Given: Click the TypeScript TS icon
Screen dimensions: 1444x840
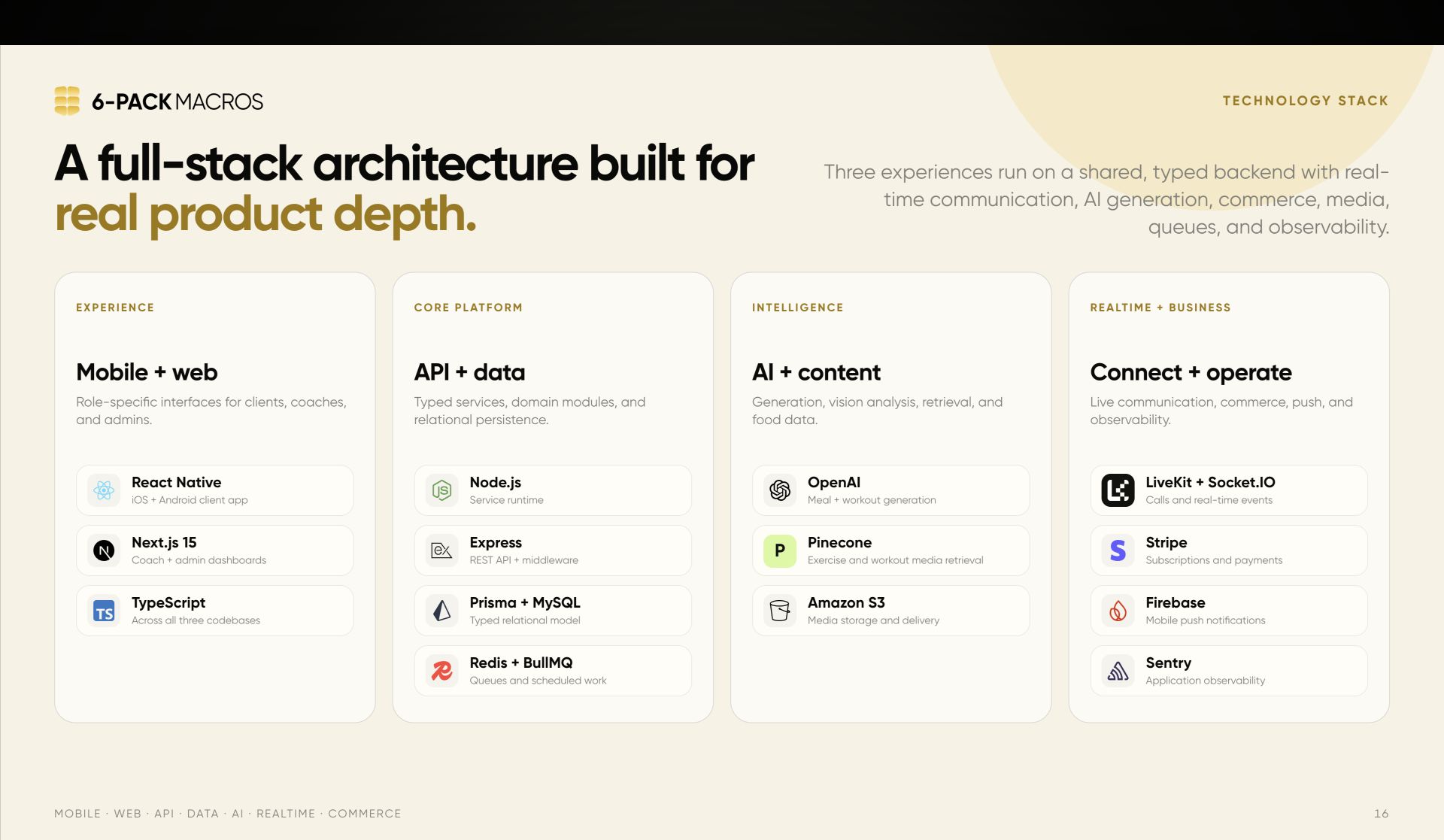Looking at the screenshot, I should [104, 611].
